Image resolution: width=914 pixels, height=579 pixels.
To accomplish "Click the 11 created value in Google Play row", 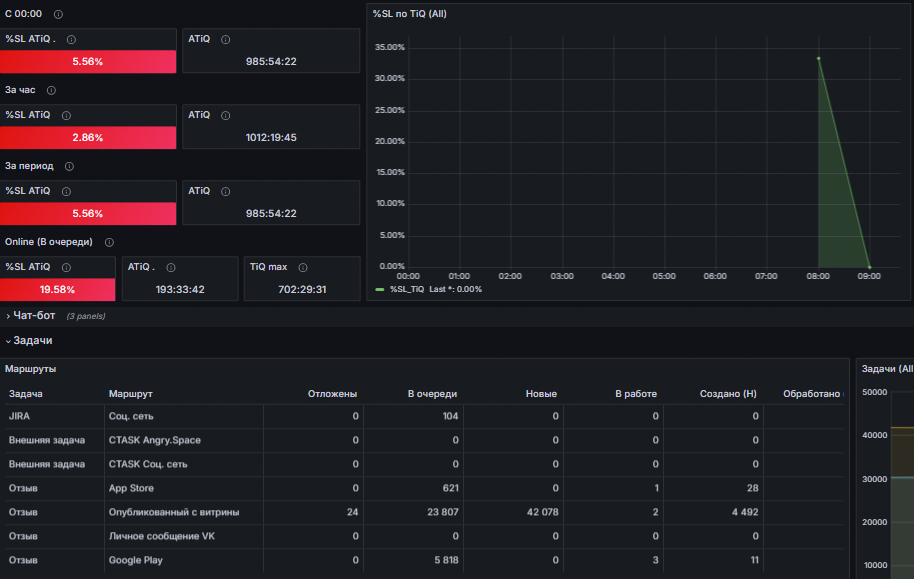I will point(754,560).
